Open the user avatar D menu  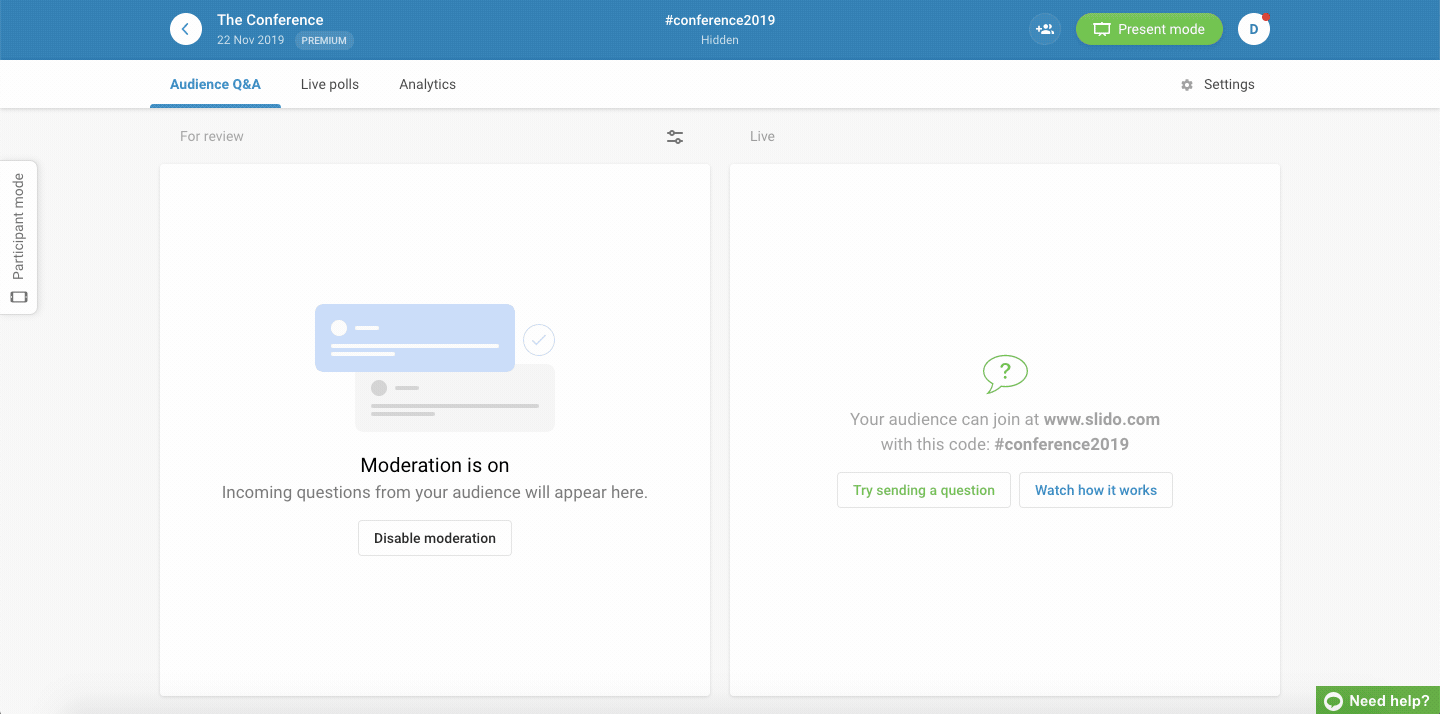(x=1254, y=29)
